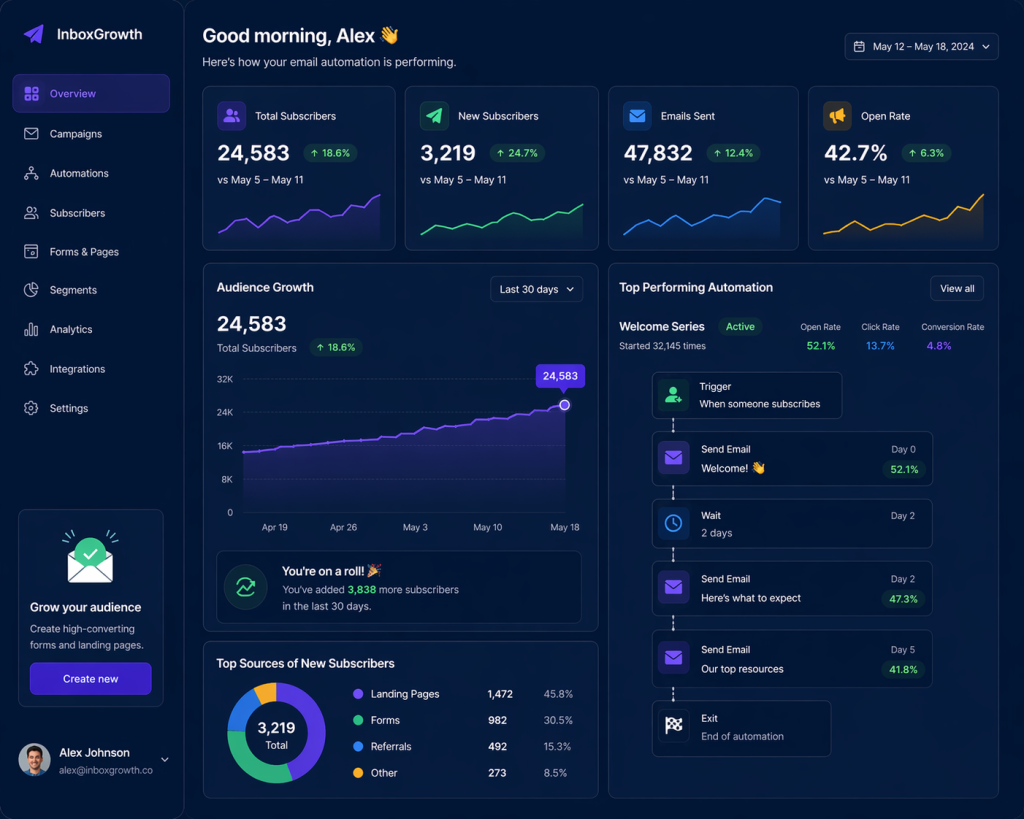Image resolution: width=1024 pixels, height=819 pixels.
Task: Click the Open Rate megaphone icon
Action: click(837, 116)
